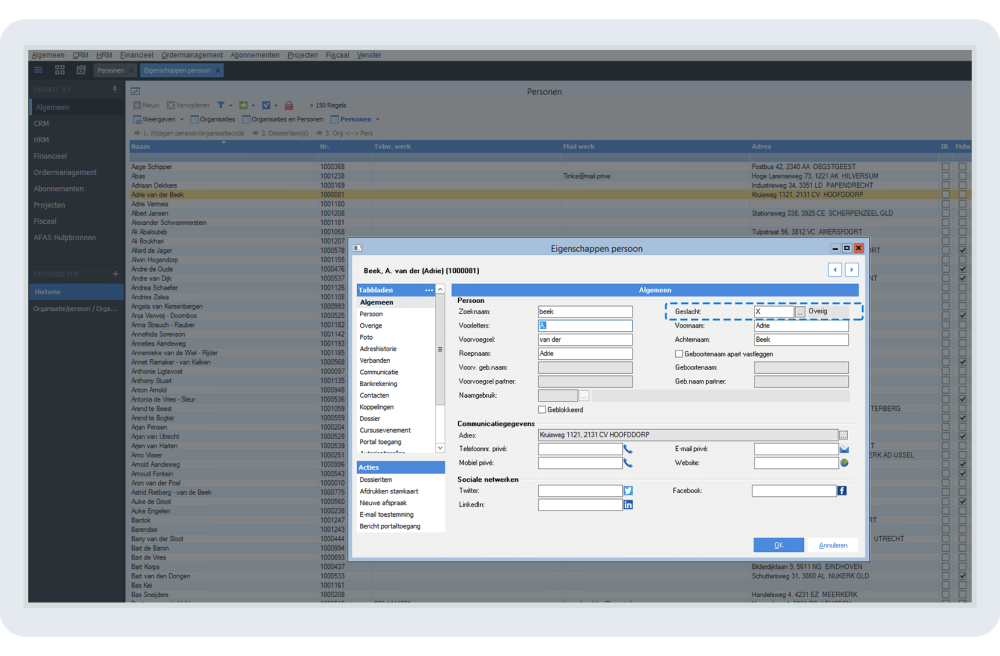Pin the Profit 15 sidebar

click(115, 90)
